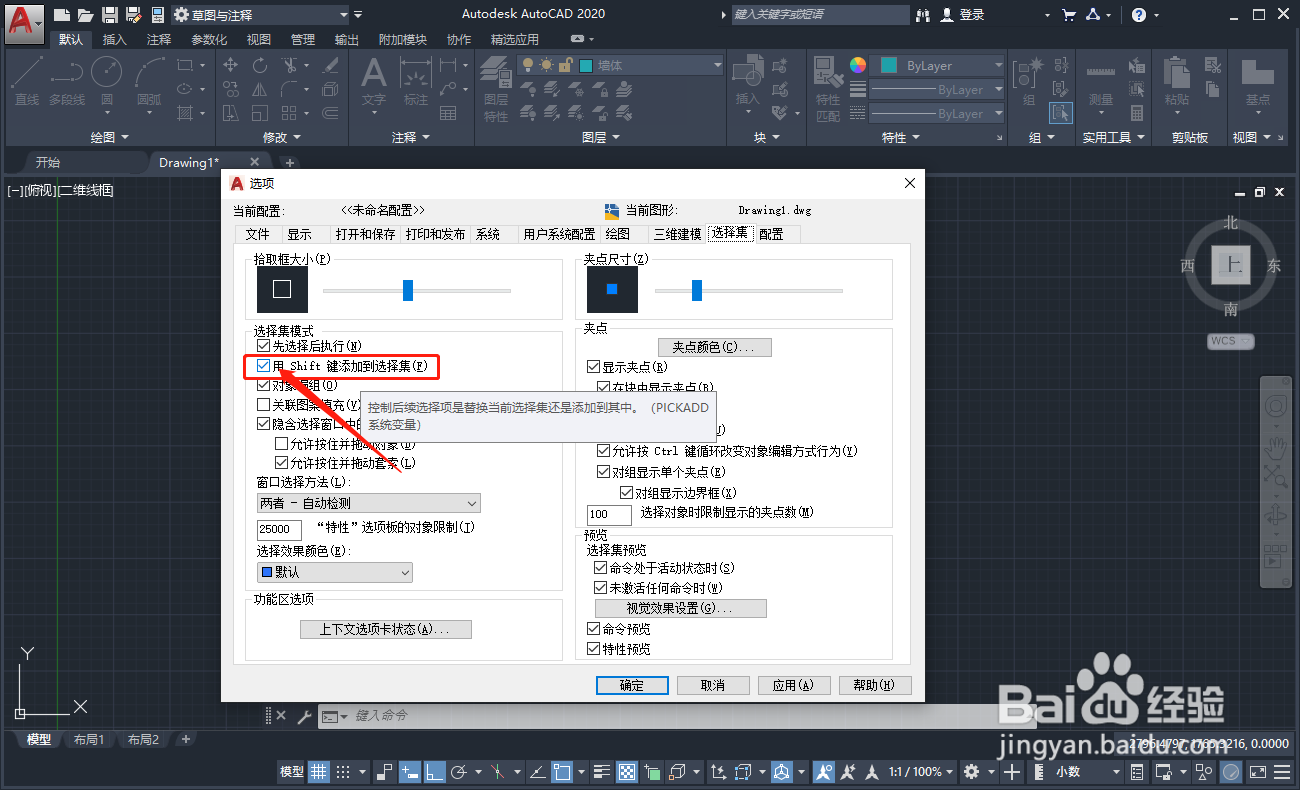
Task: Switch to 文件 tab in Options dialog
Action: (x=258, y=234)
